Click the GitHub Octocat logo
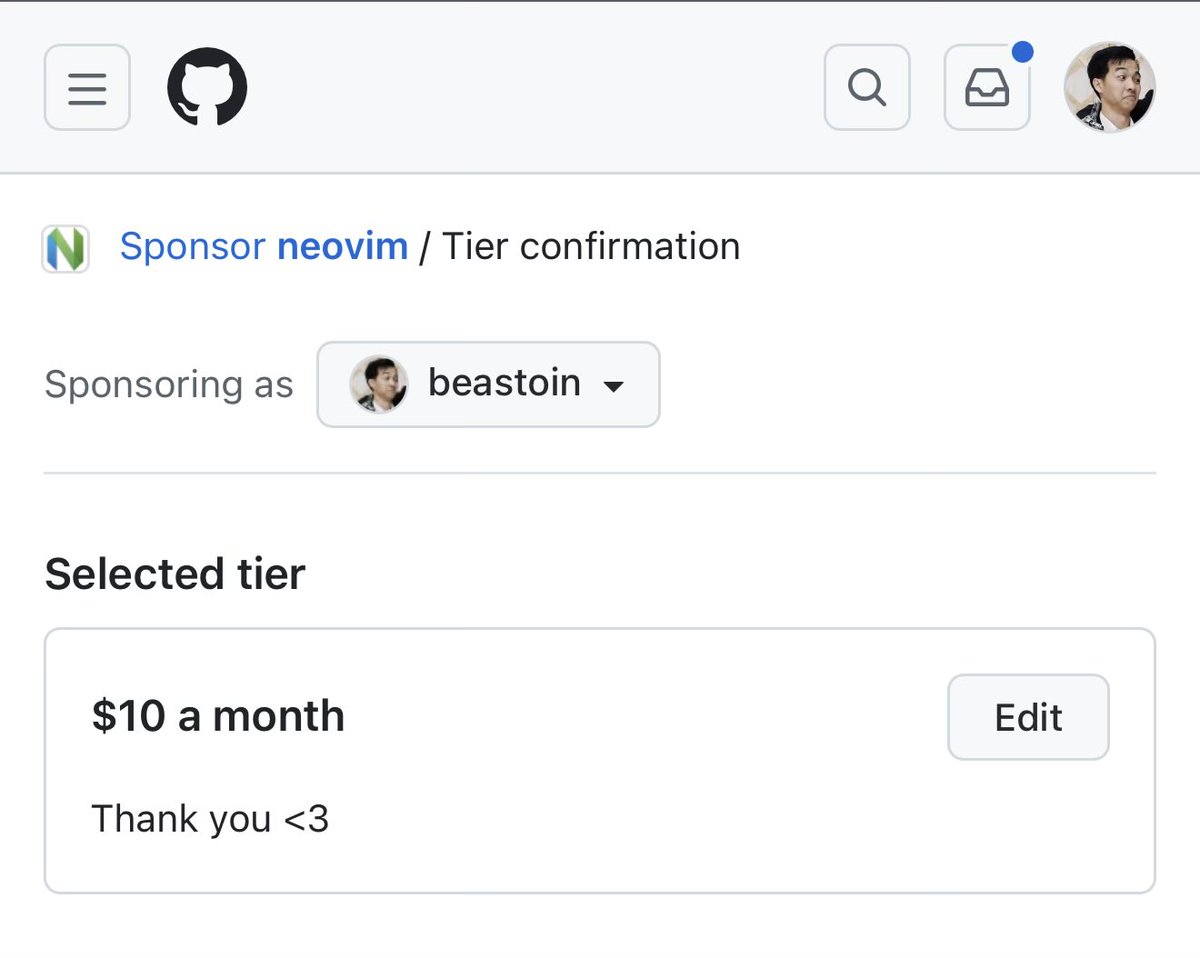The height and width of the screenshot is (958, 1200). (207, 88)
